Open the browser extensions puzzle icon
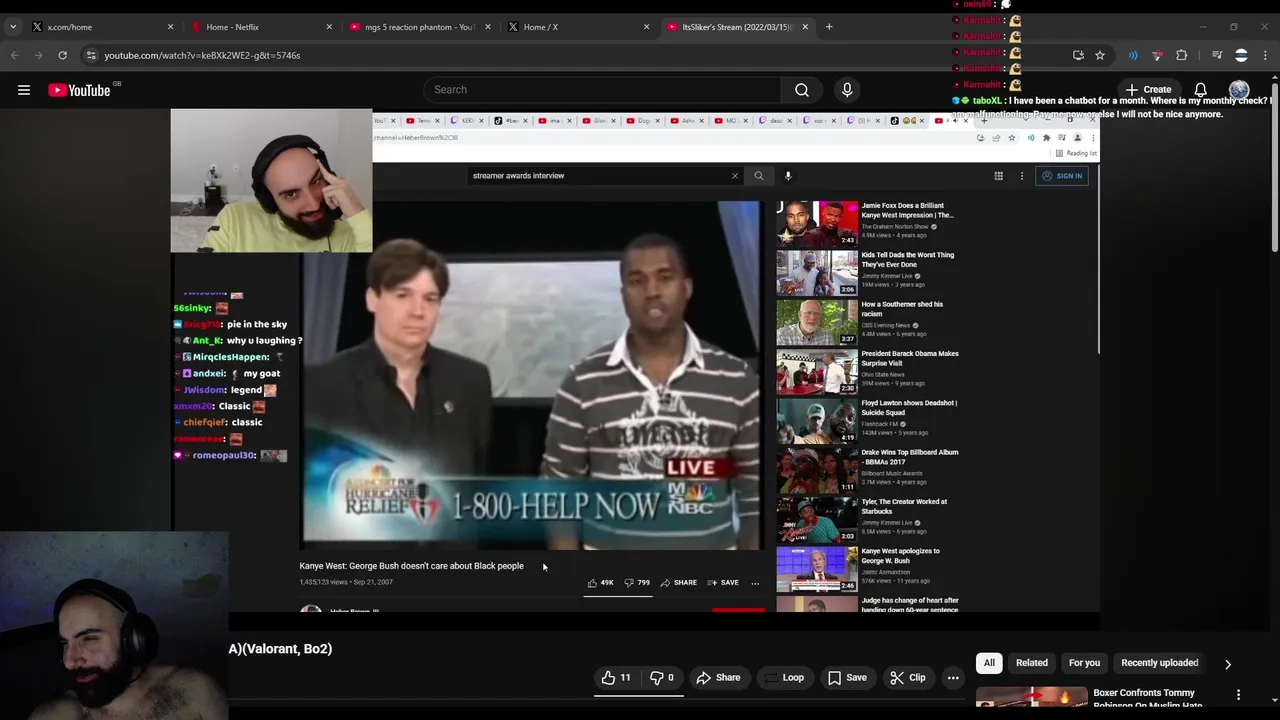The image size is (1280, 720). coord(1182,55)
